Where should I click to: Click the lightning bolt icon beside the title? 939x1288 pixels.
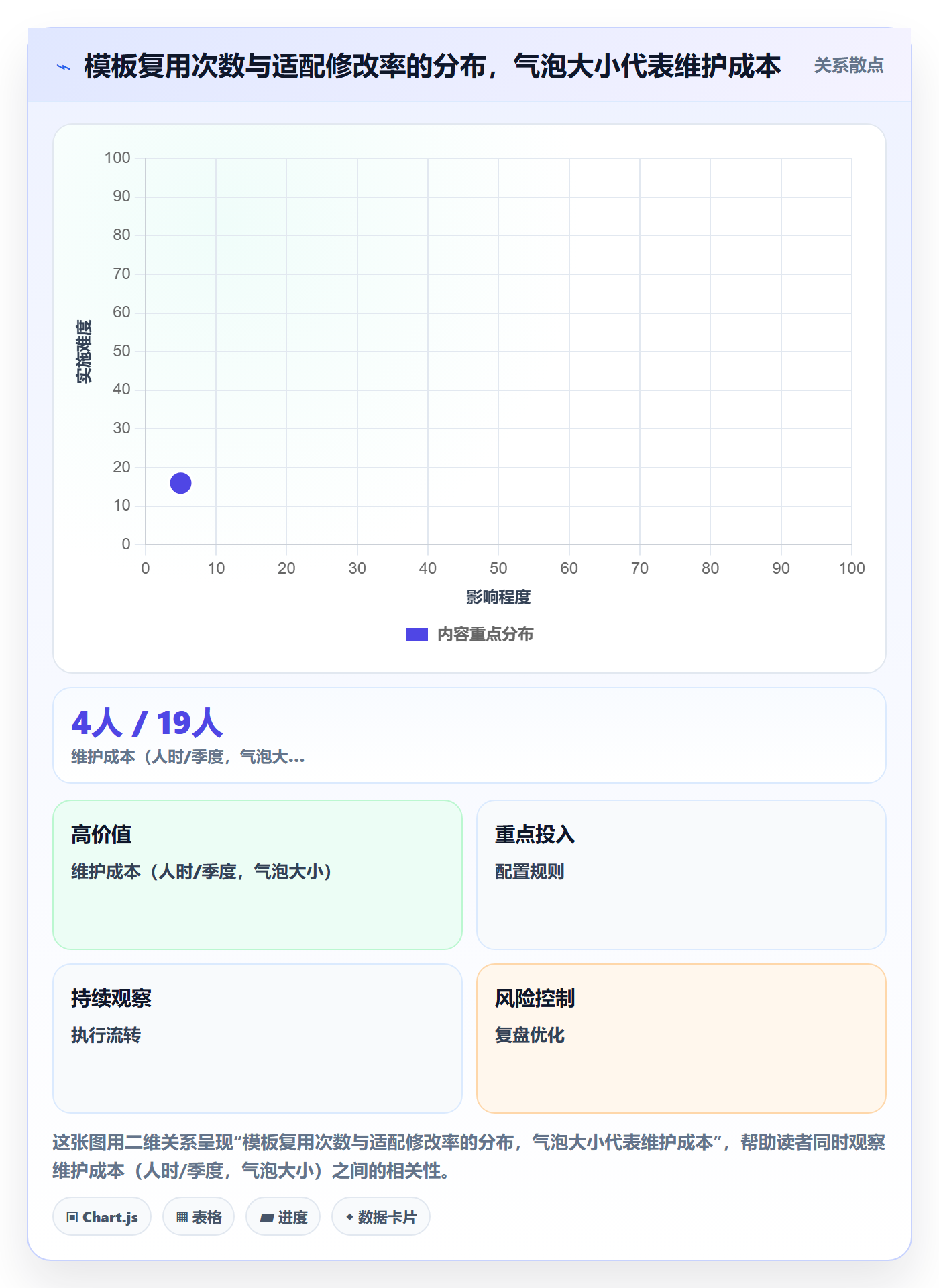64,67
